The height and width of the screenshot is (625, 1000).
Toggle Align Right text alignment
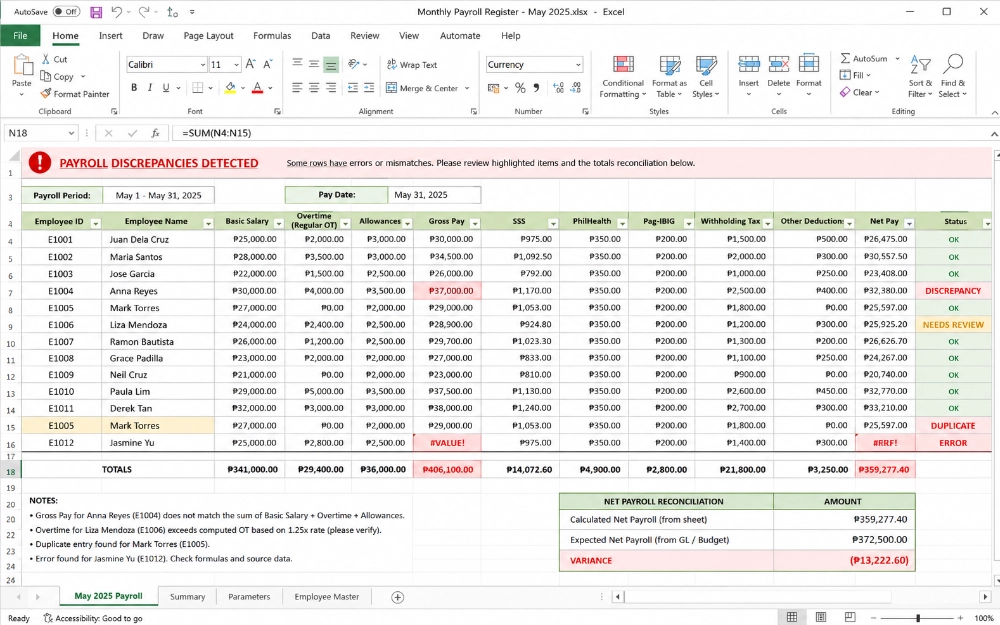tap(331, 88)
